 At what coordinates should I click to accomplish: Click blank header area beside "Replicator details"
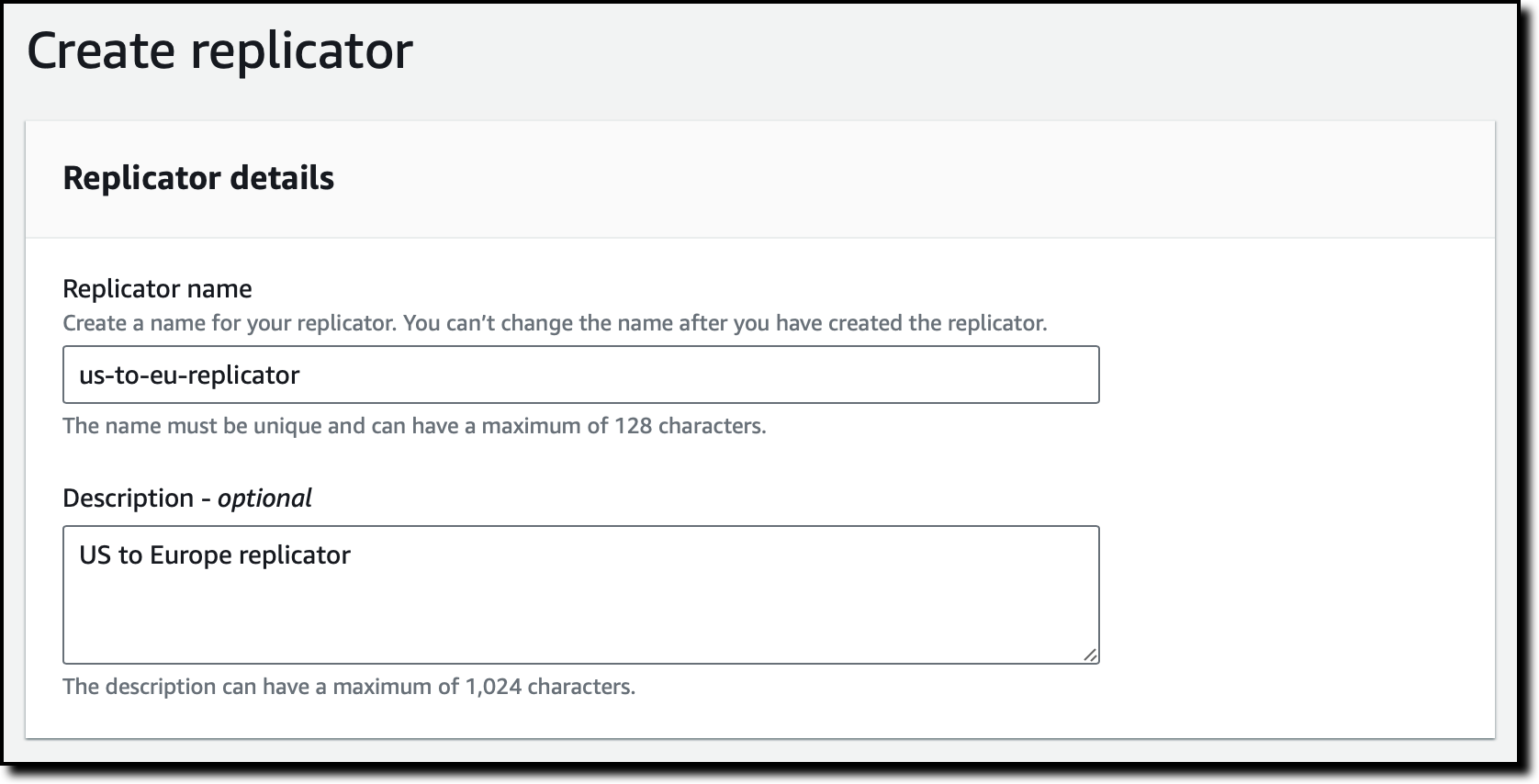[918, 178]
